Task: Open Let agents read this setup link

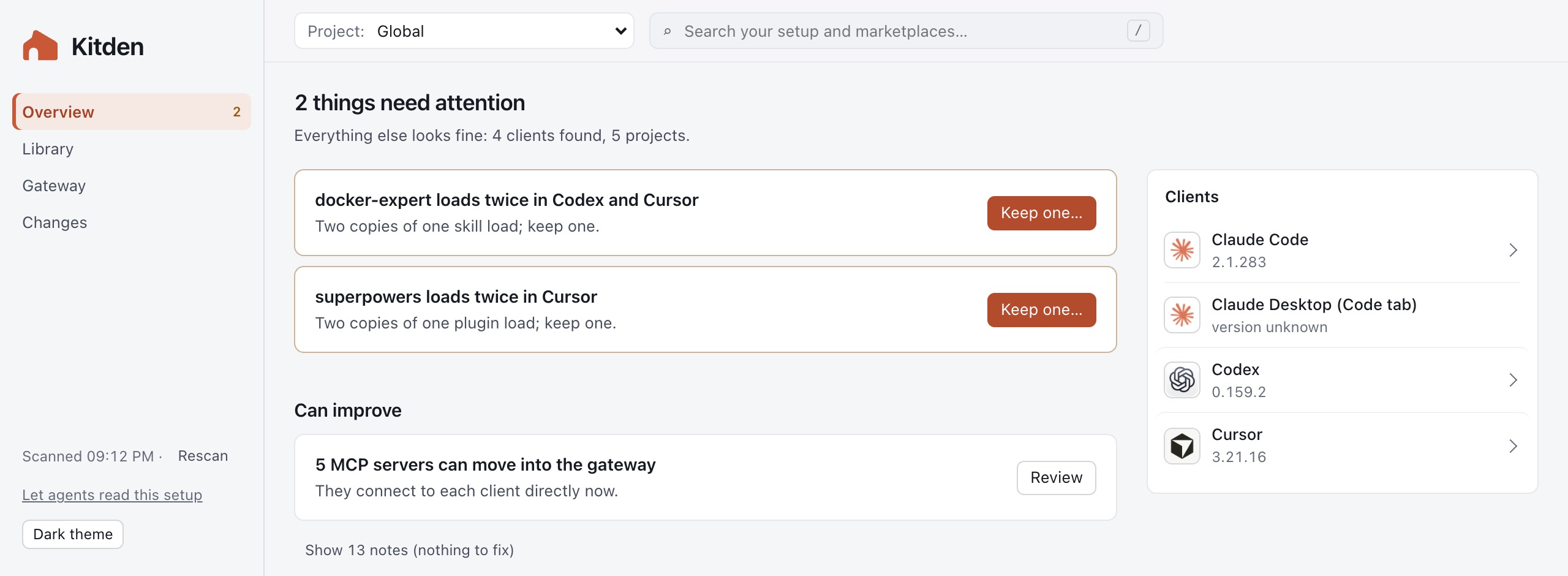Action: click(x=112, y=495)
